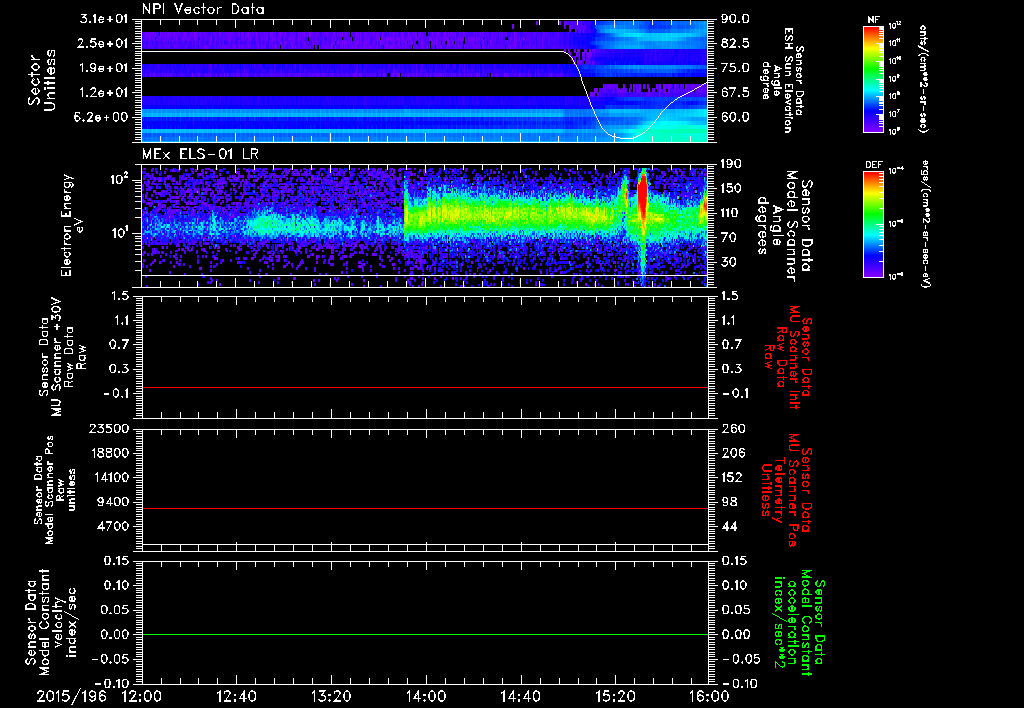Click the 'ESH Sun Elevation Angle' axis label
1024x708 pixels.
click(783, 80)
